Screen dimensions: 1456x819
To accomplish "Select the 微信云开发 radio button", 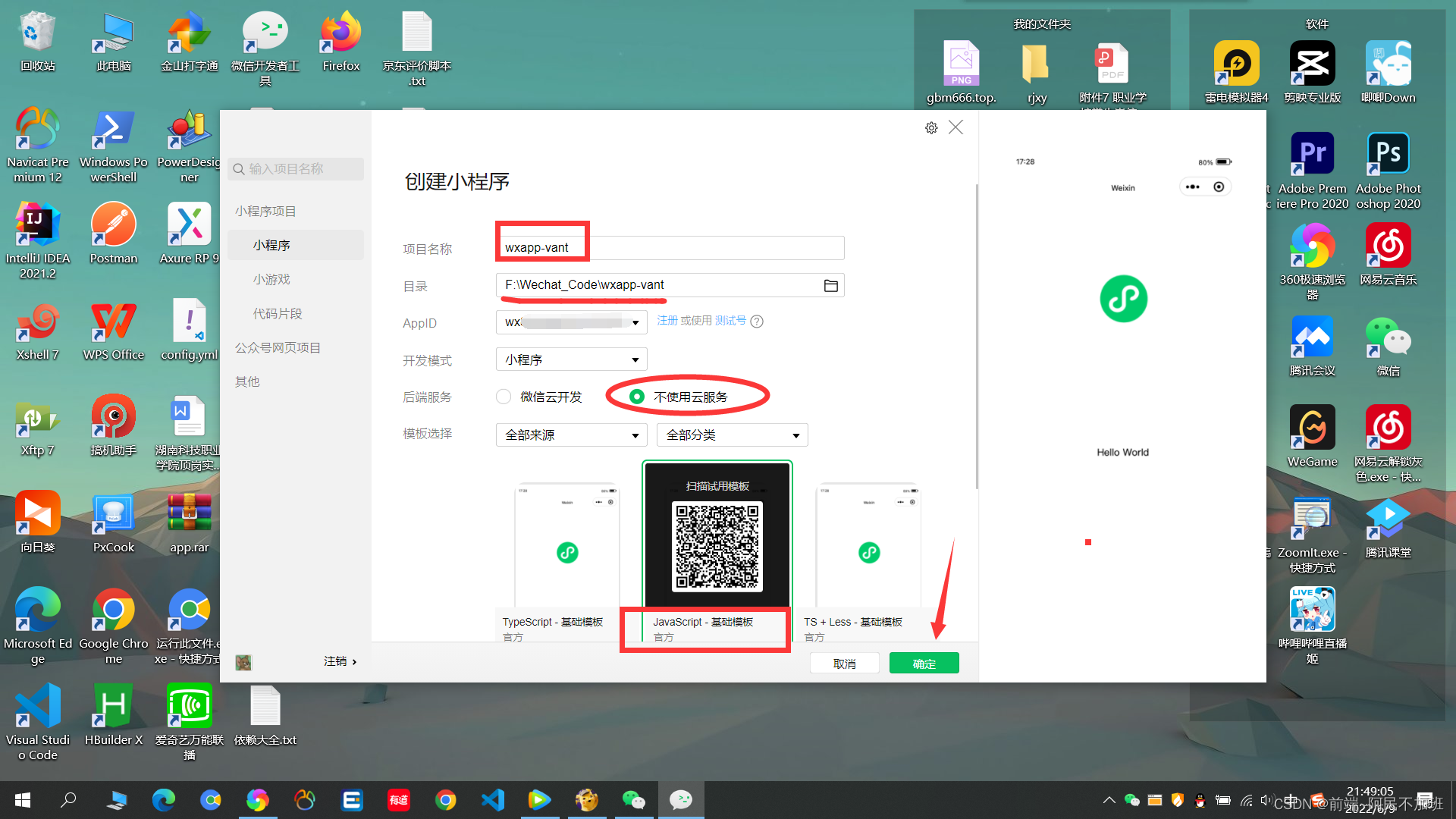I will click(x=504, y=397).
